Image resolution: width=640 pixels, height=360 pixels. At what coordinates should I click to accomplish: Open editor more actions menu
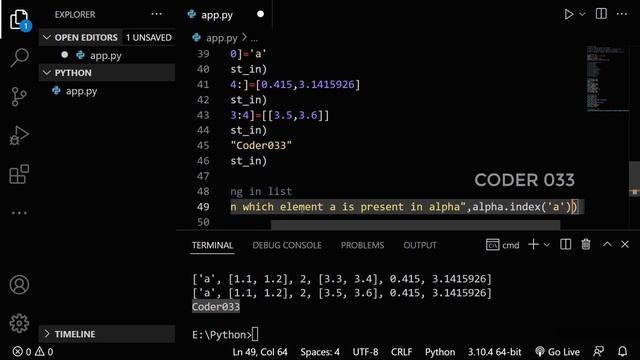click(622, 14)
